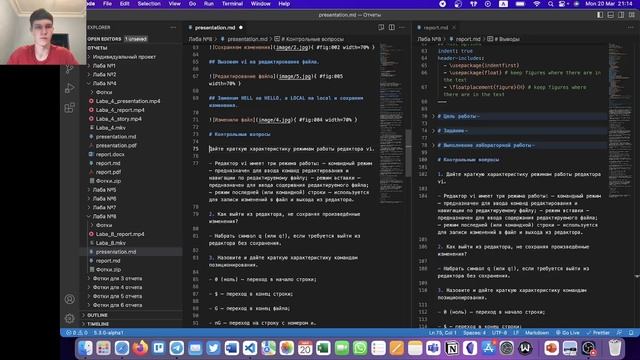Expand the TIMELINE section
The height and width of the screenshot is (360, 640).
point(98,324)
